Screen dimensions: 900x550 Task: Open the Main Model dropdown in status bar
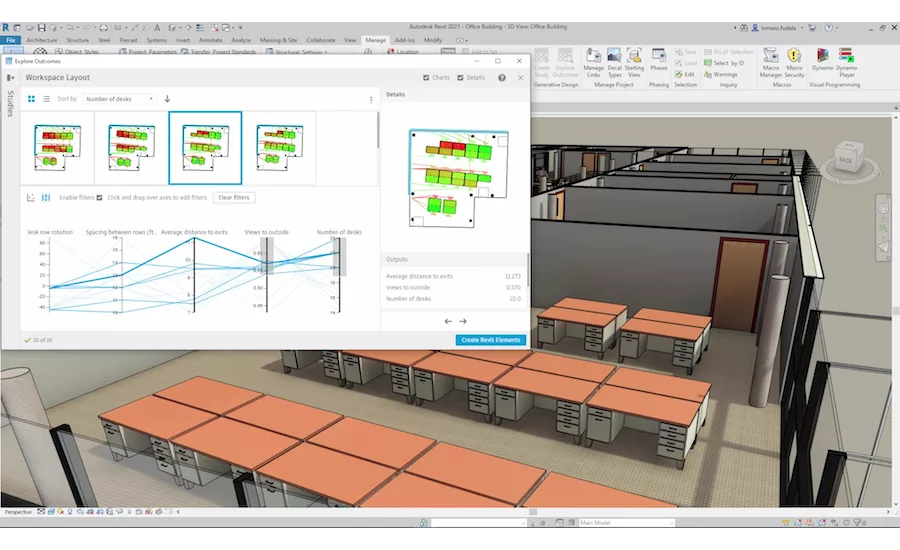tap(626, 522)
